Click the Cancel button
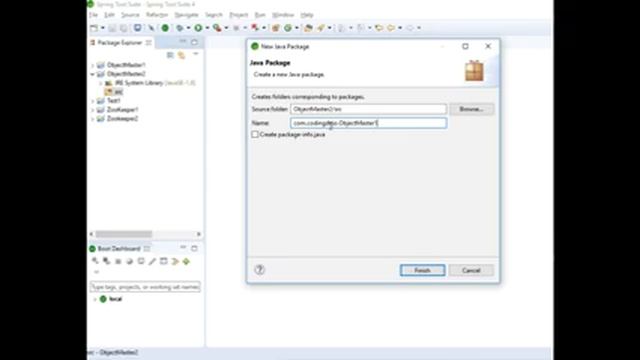 coord(471,270)
